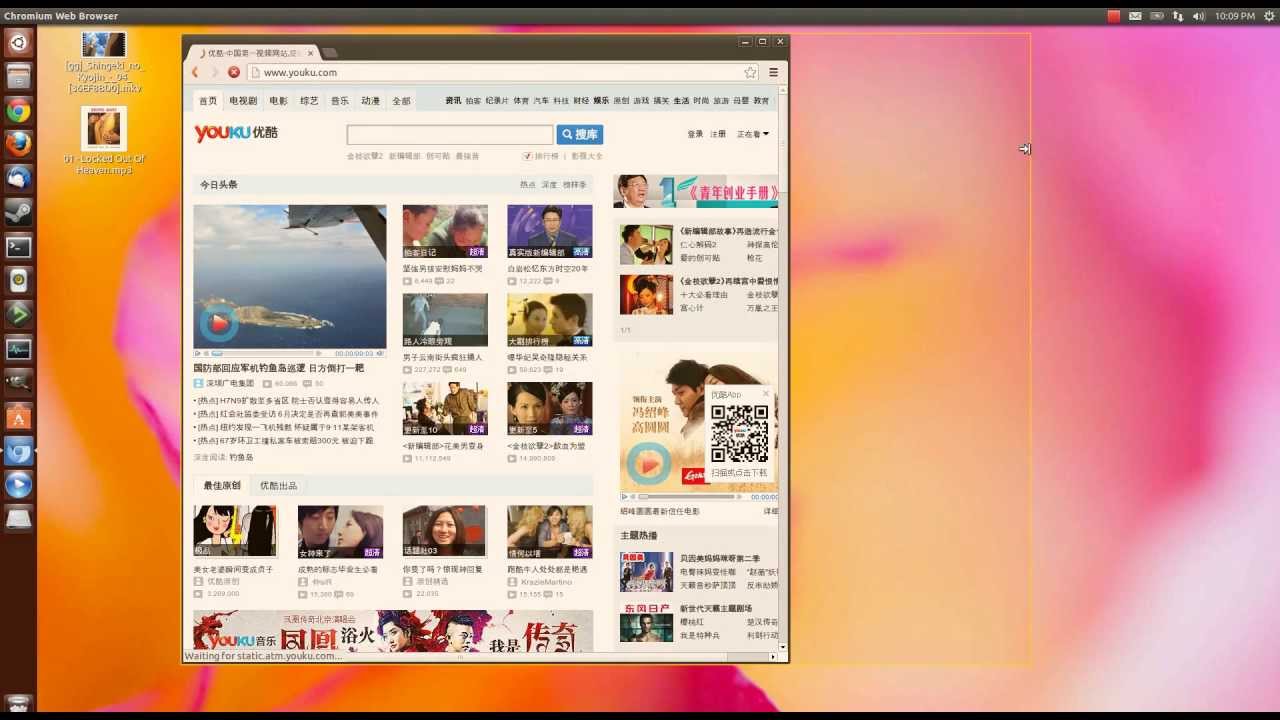
Task: Open the mail indicator in top panel
Action: coord(1135,16)
